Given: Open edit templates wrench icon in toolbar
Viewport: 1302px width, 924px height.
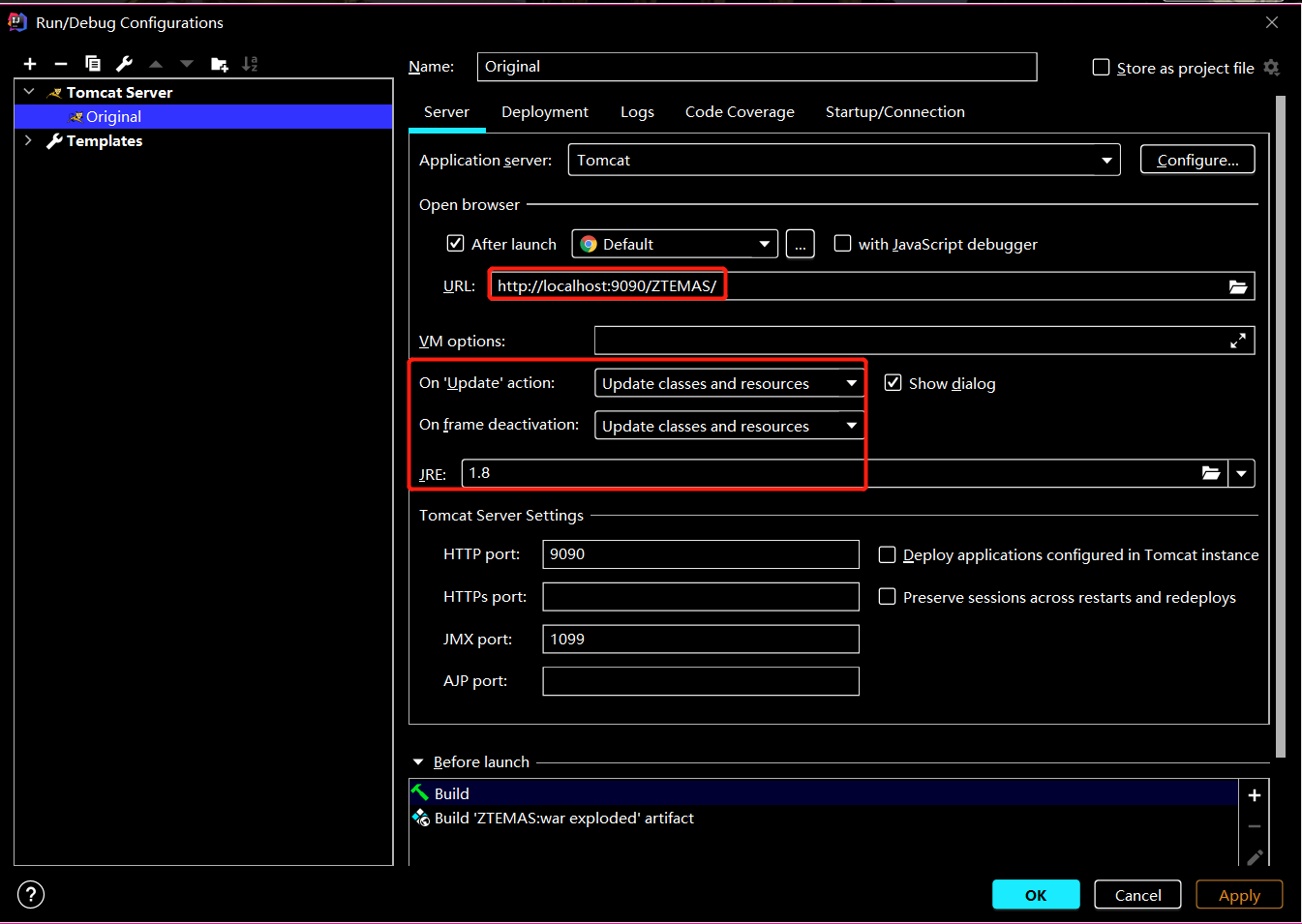Looking at the screenshot, I should [x=124, y=64].
